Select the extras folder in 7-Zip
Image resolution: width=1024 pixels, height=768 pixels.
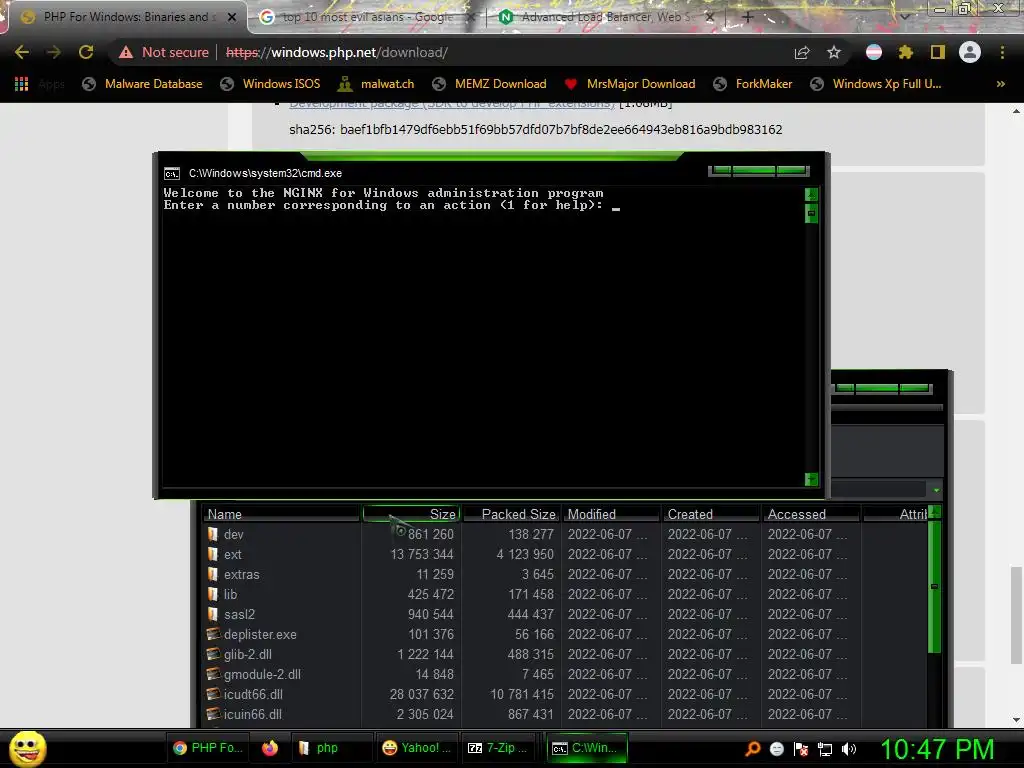pos(242,575)
